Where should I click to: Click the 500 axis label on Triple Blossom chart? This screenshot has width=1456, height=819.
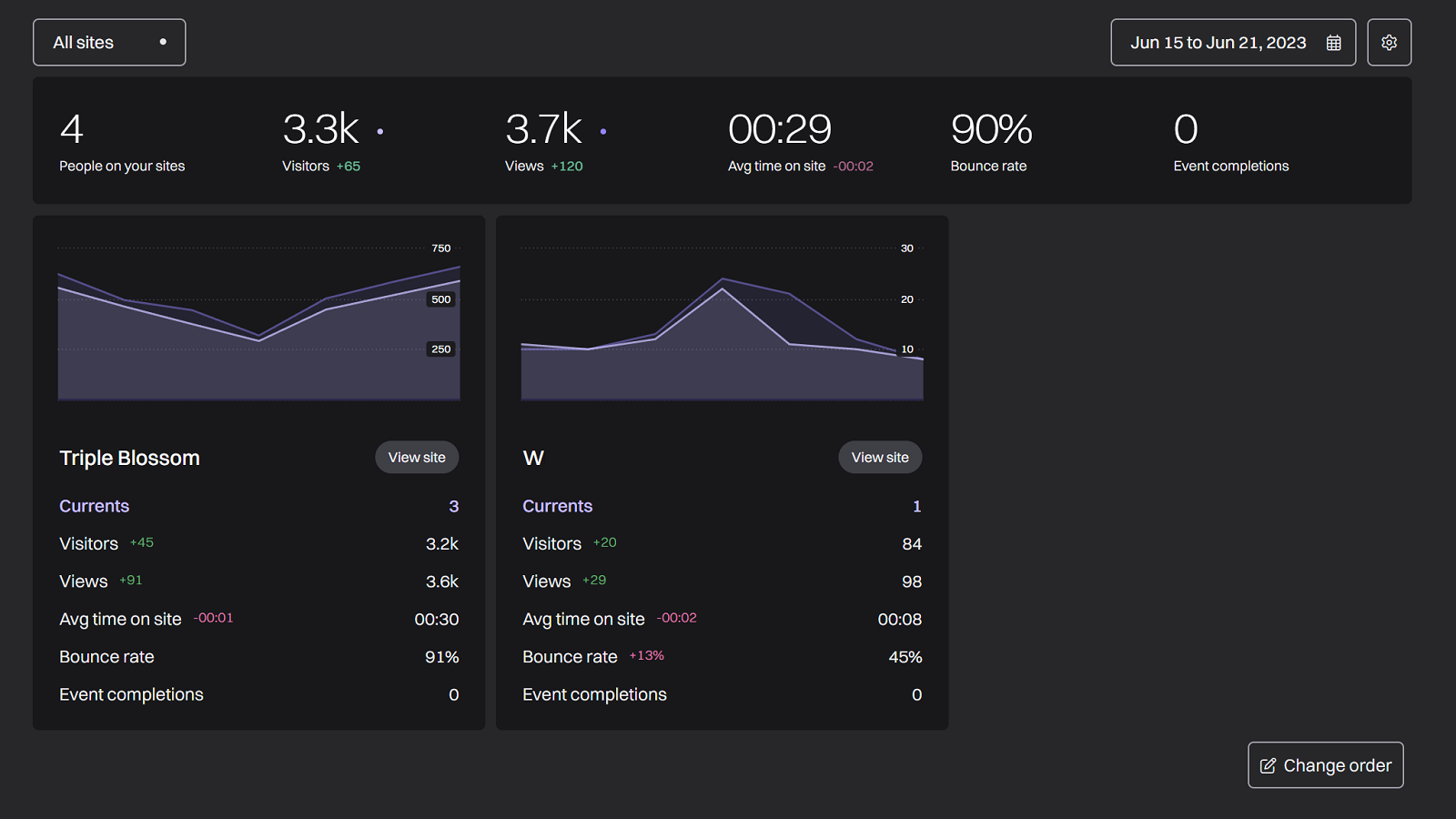pos(441,299)
